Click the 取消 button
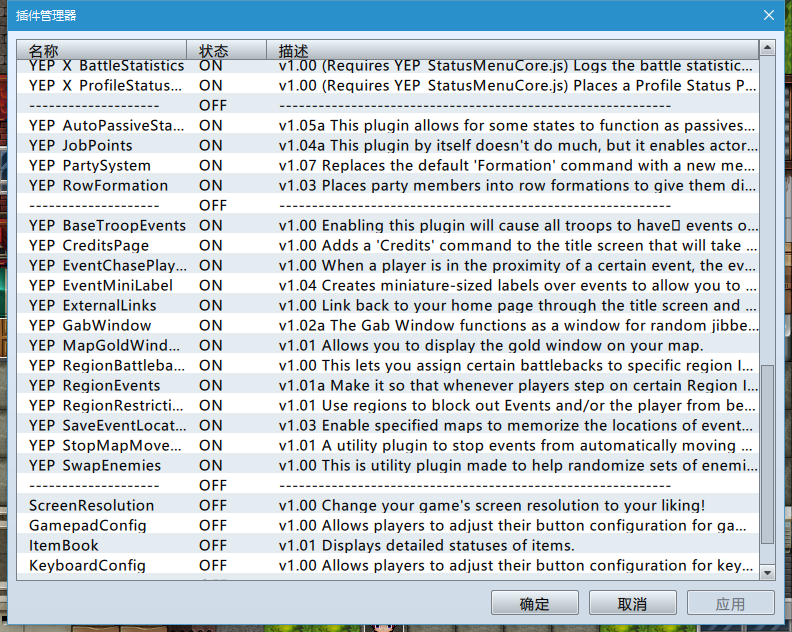Image resolution: width=792 pixels, height=632 pixels. [x=632, y=603]
